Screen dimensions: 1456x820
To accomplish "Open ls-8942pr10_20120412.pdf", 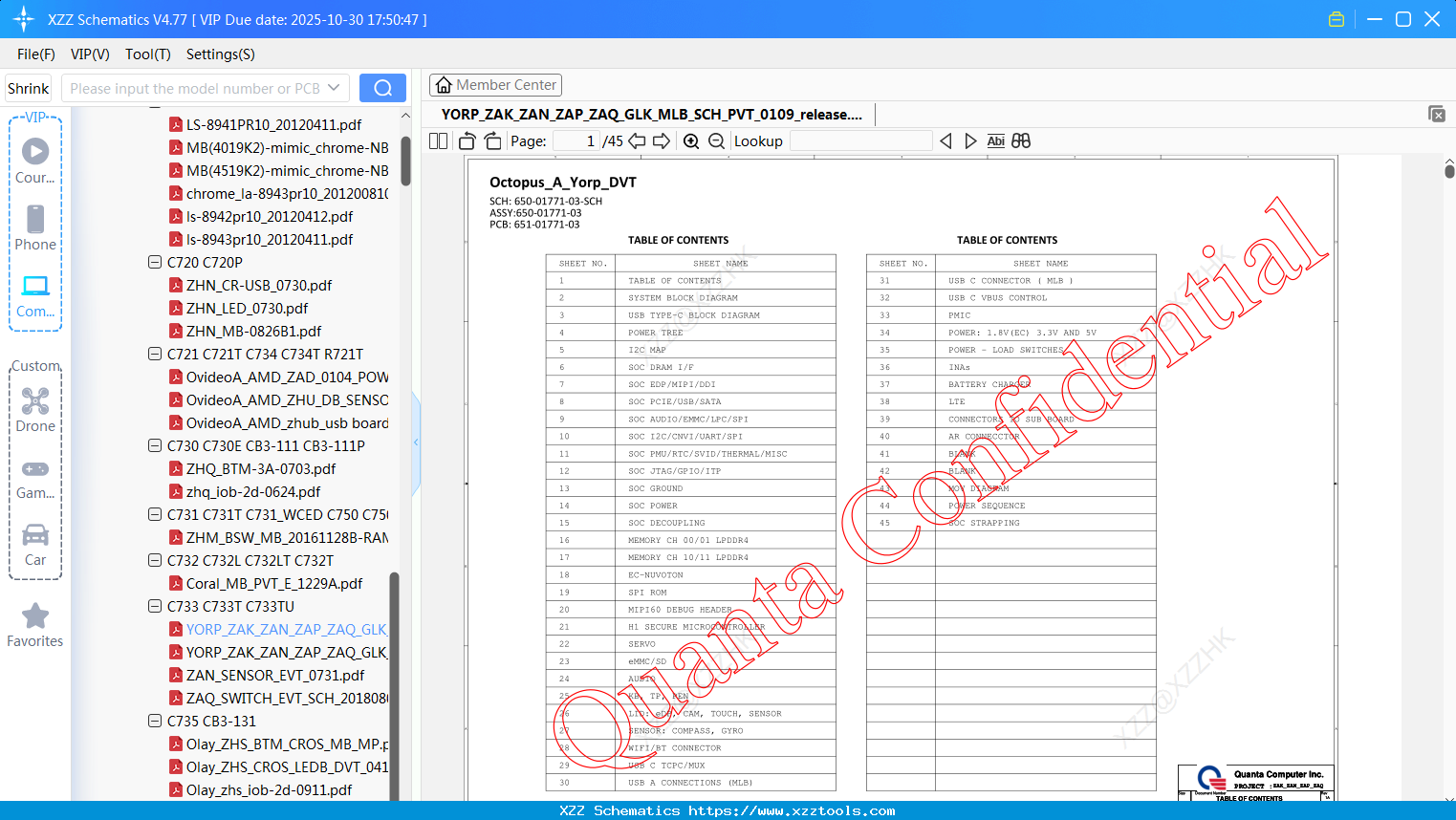I will [270, 216].
